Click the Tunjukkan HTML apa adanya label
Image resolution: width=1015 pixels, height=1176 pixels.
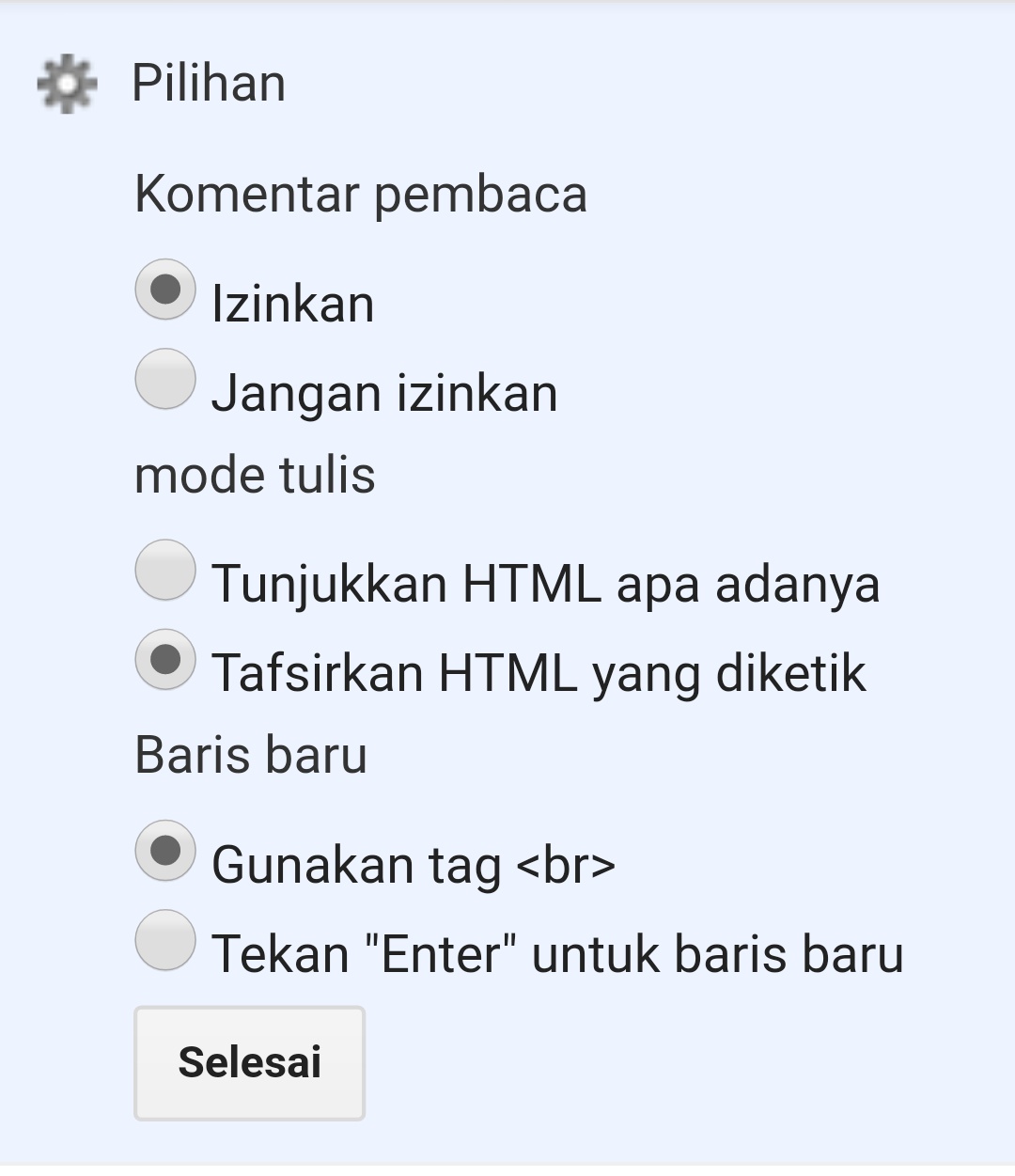(545, 584)
